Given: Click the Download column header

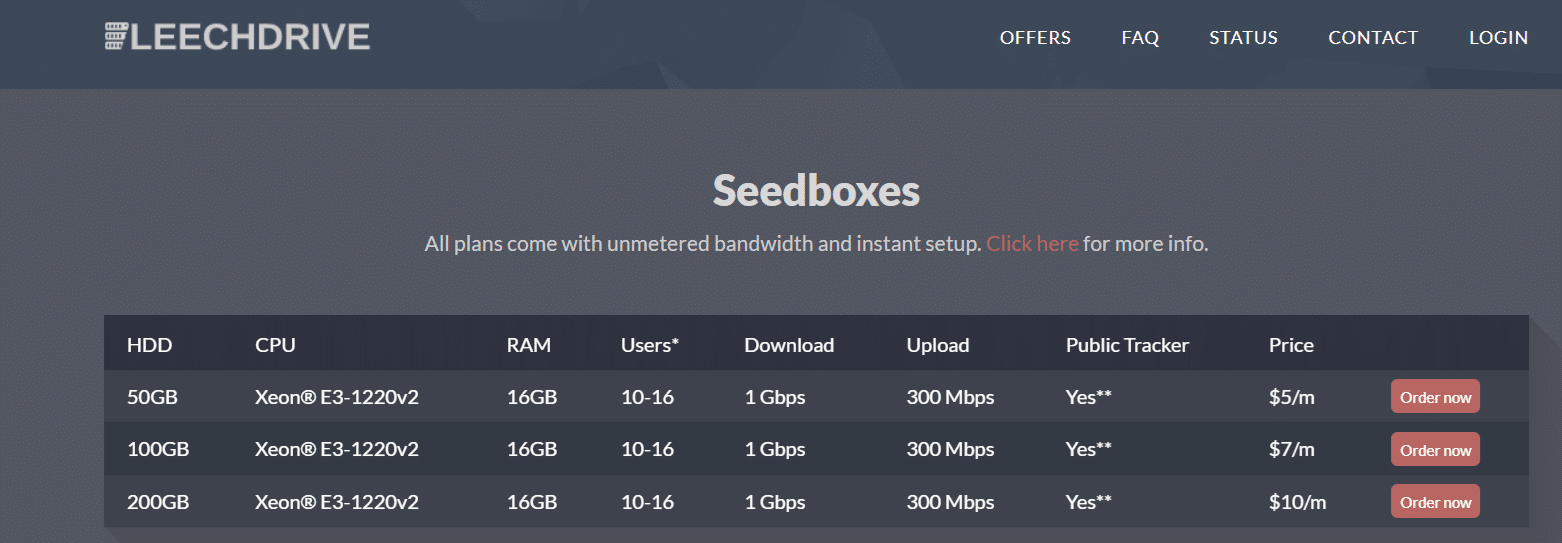Looking at the screenshot, I should (x=789, y=345).
